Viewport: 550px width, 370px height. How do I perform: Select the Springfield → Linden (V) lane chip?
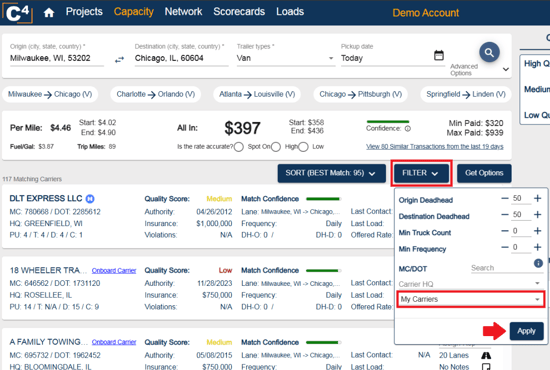pos(466,94)
